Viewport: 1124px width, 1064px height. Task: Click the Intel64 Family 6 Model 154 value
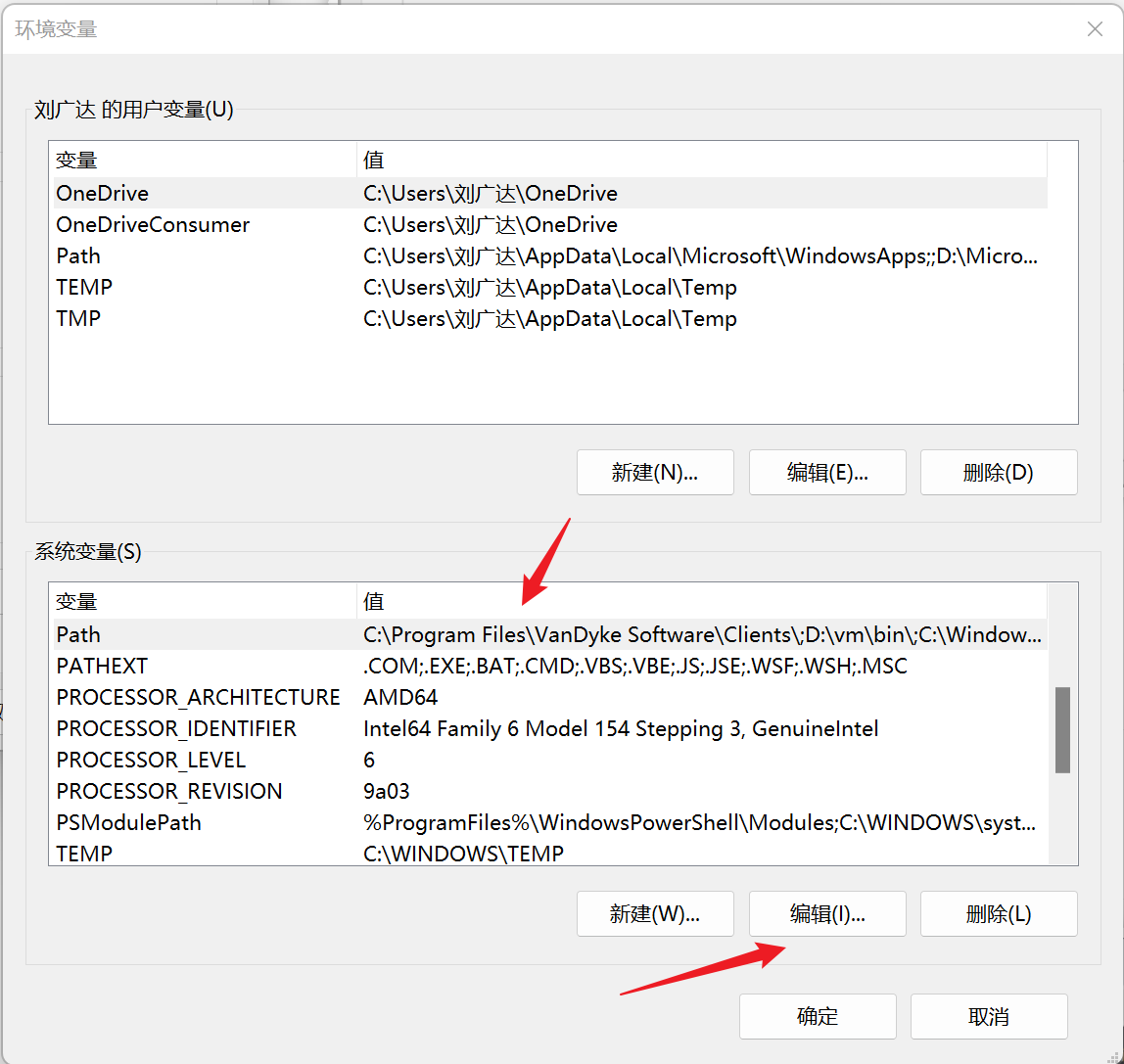[x=621, y=728]
